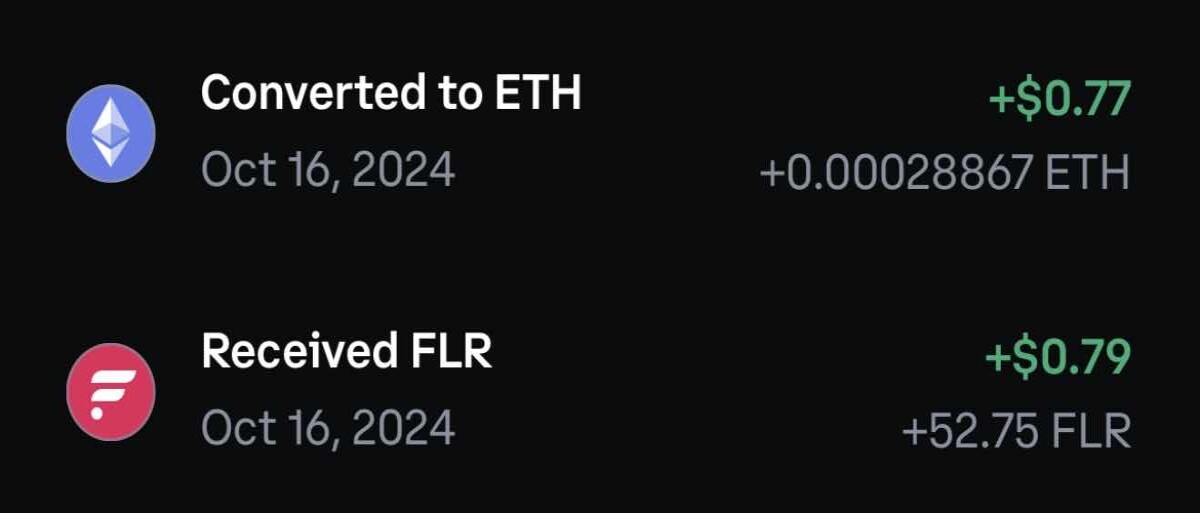Screen dimensions: 1200x513
Task: Click the 'Converted to ETH' title text
Action: click(x=391, y=94)
